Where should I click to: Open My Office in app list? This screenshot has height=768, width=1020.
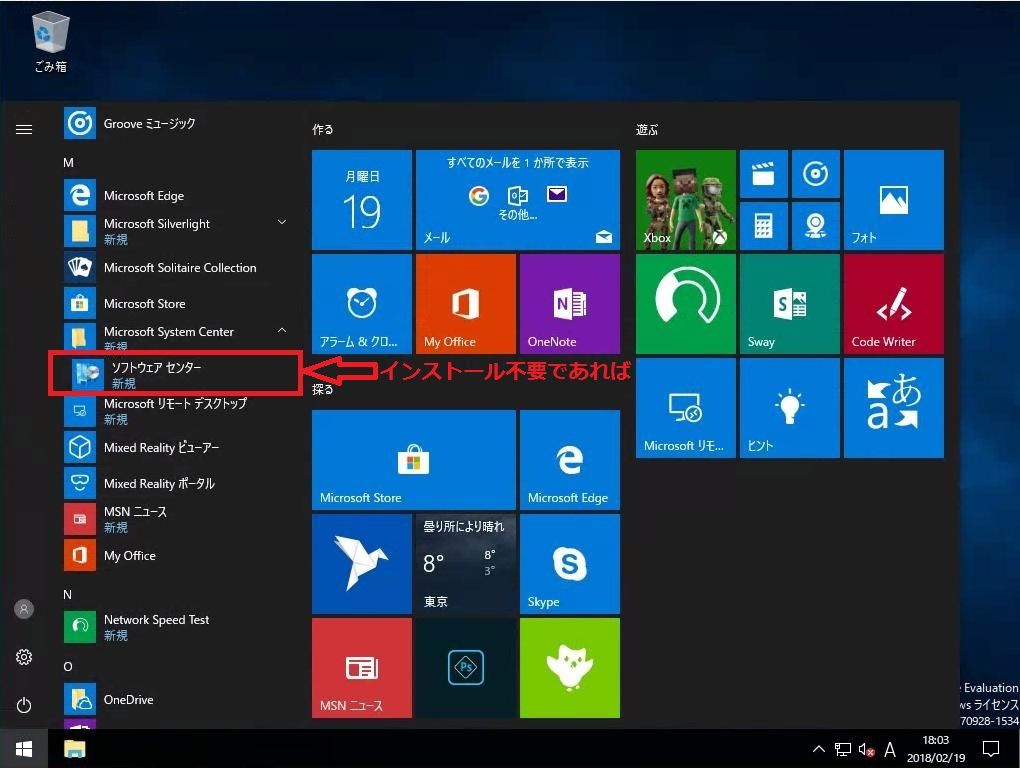click(x=176, y=555)
